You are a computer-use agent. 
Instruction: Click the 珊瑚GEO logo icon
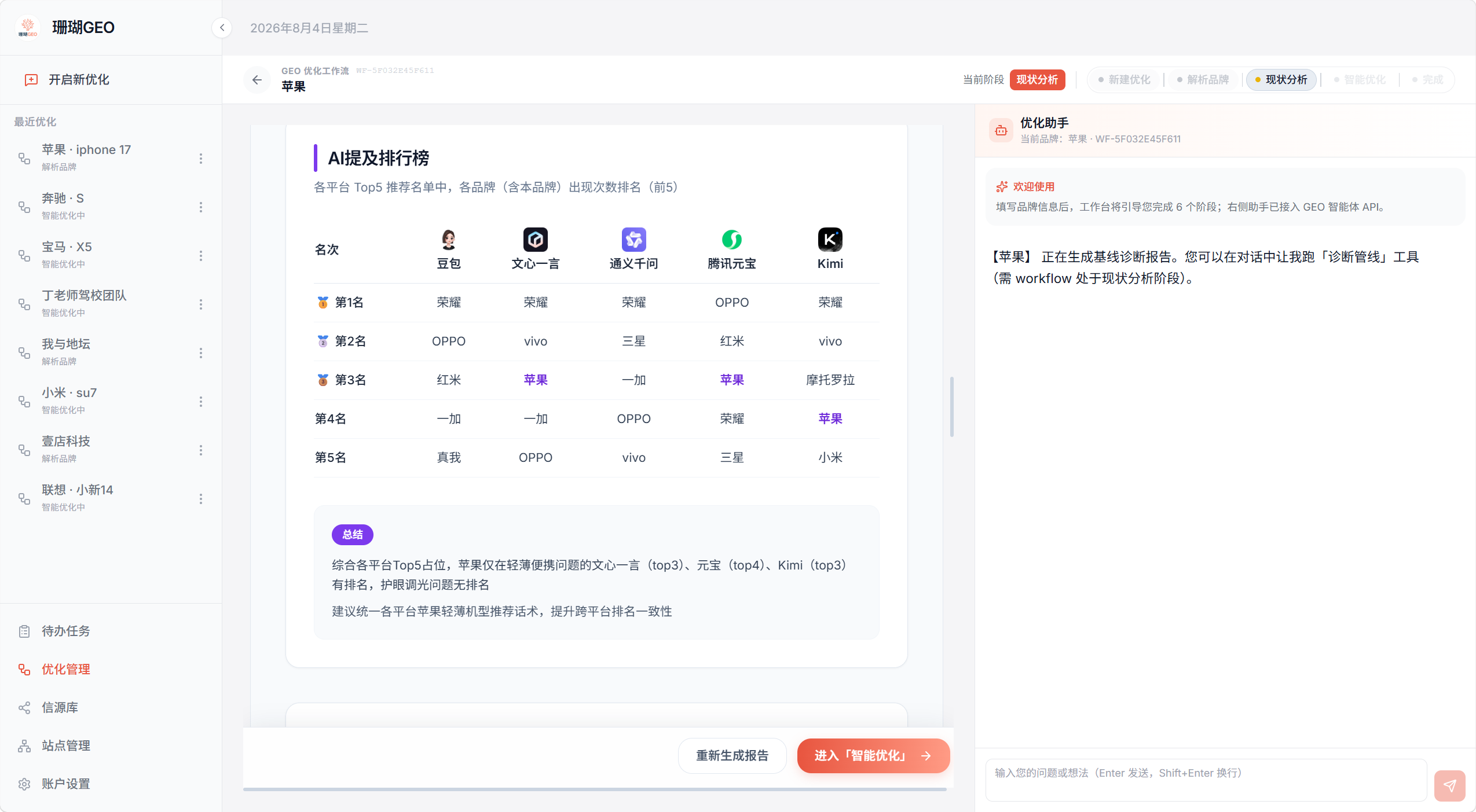pyautogui.click(x=28, y=27)
